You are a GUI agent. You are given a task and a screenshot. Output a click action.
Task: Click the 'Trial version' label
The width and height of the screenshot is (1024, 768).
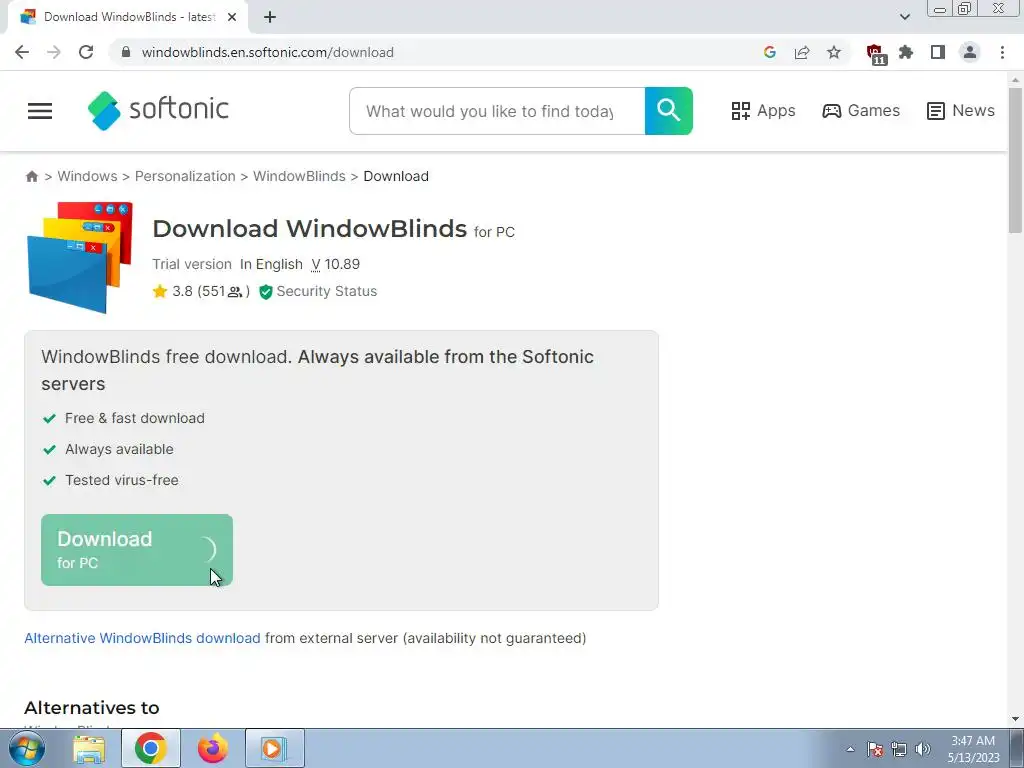(192, 264)
